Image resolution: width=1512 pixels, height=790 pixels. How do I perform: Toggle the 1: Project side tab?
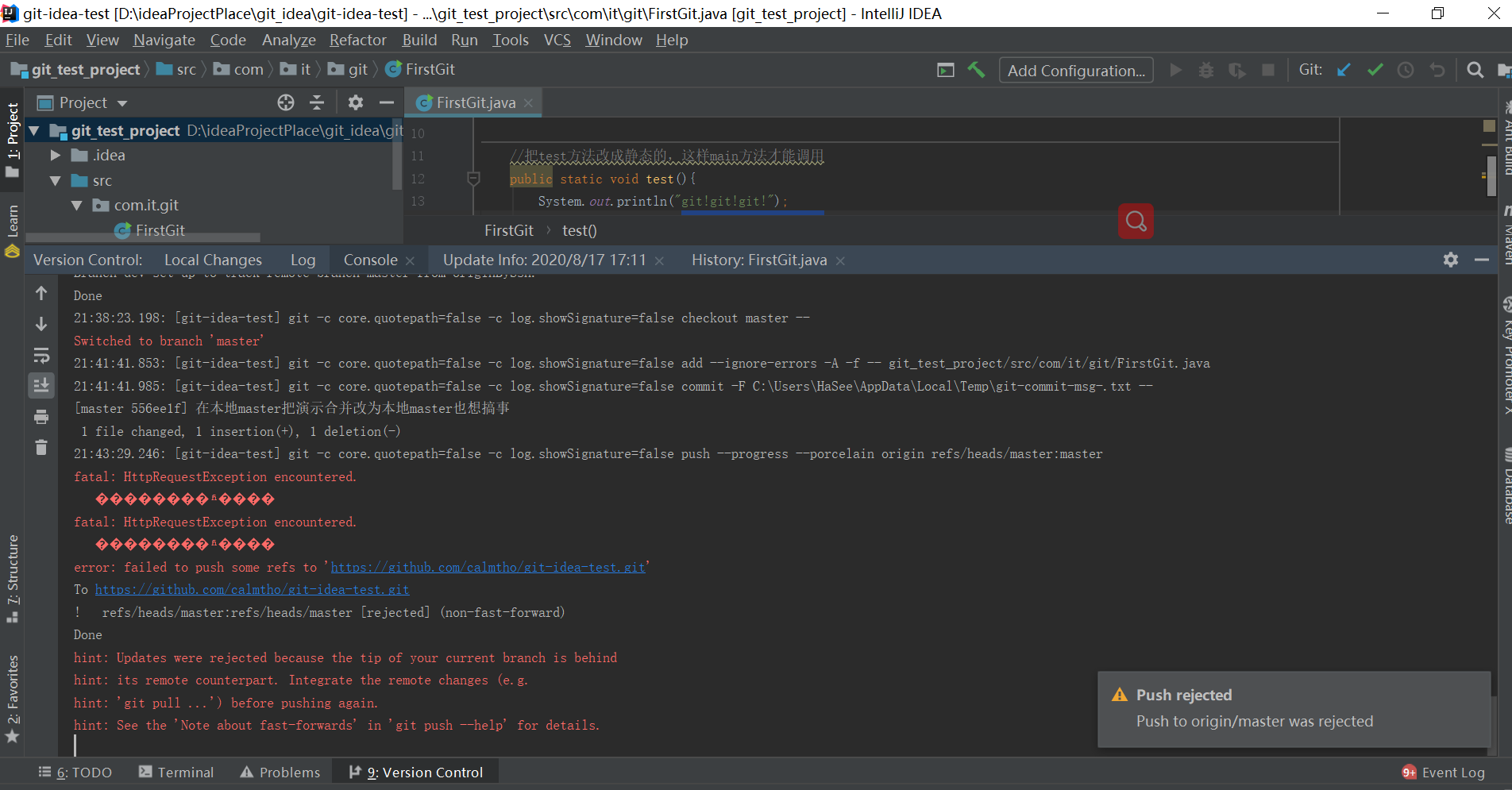tap(12, 139)
